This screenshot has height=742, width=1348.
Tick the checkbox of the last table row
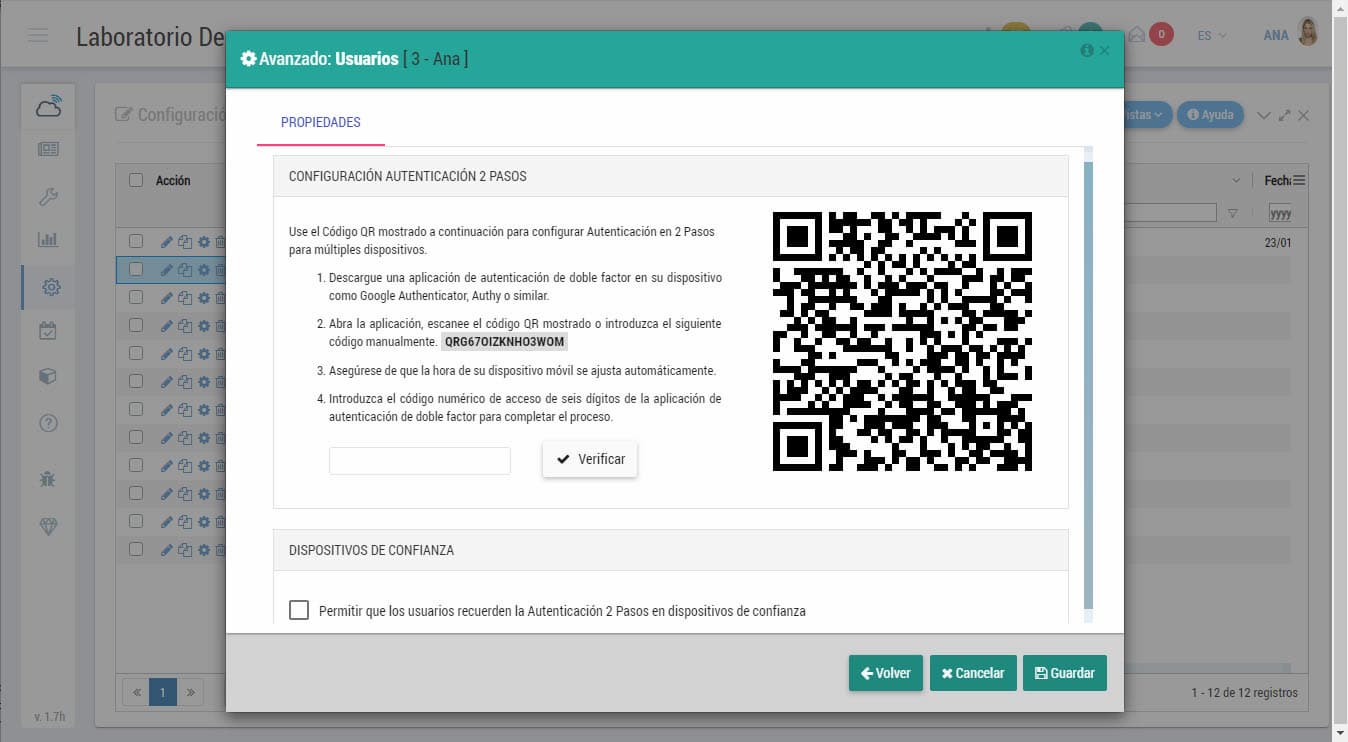(x=136, y=549)
